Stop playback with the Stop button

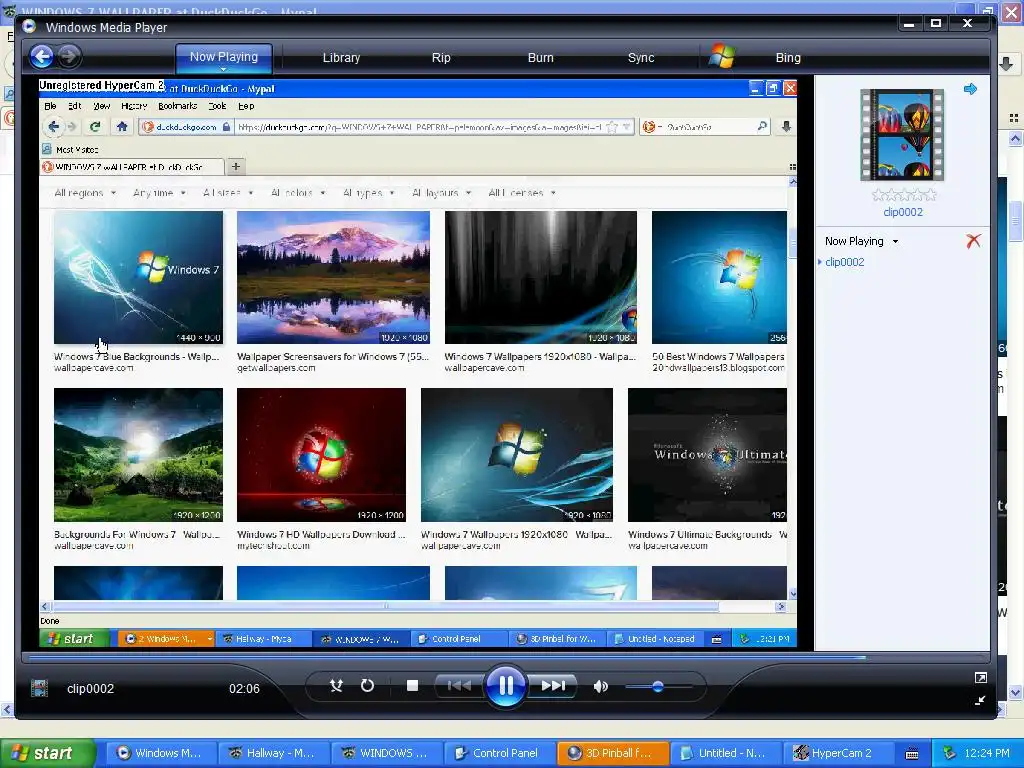click(x=412, y=686)
